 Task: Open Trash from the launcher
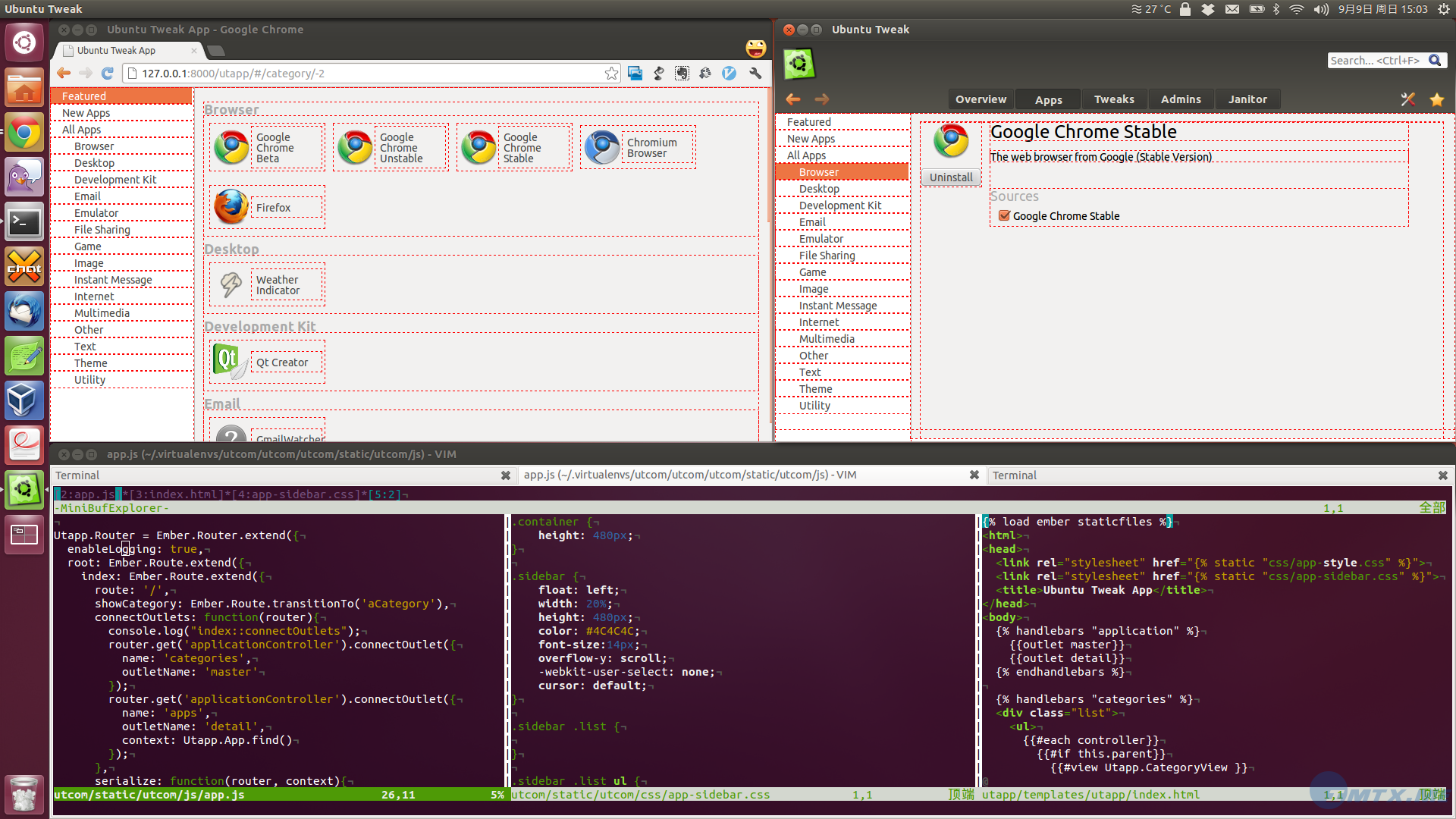click(24, 794)
